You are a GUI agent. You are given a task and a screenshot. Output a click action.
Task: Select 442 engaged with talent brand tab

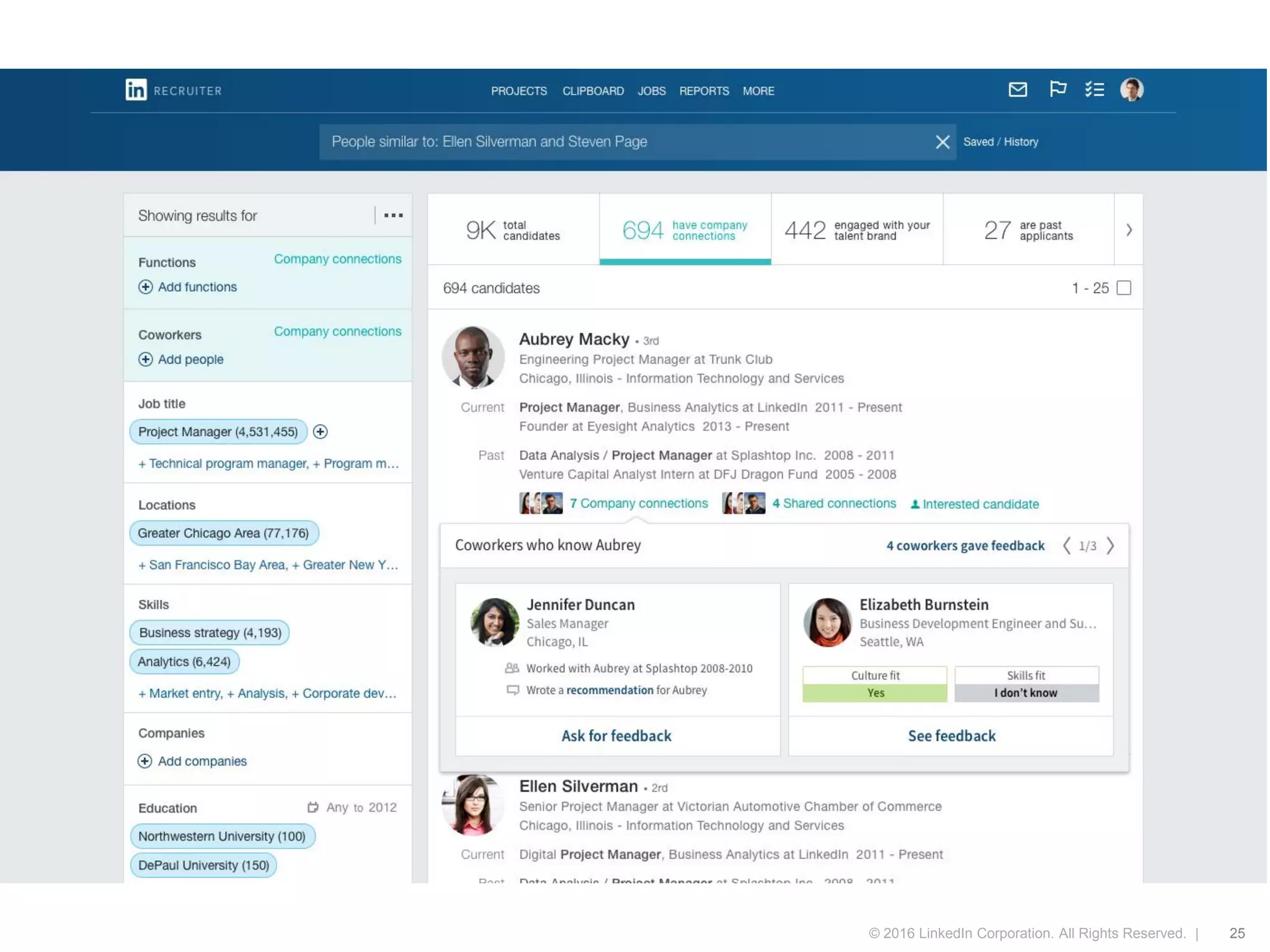[857, 230]
